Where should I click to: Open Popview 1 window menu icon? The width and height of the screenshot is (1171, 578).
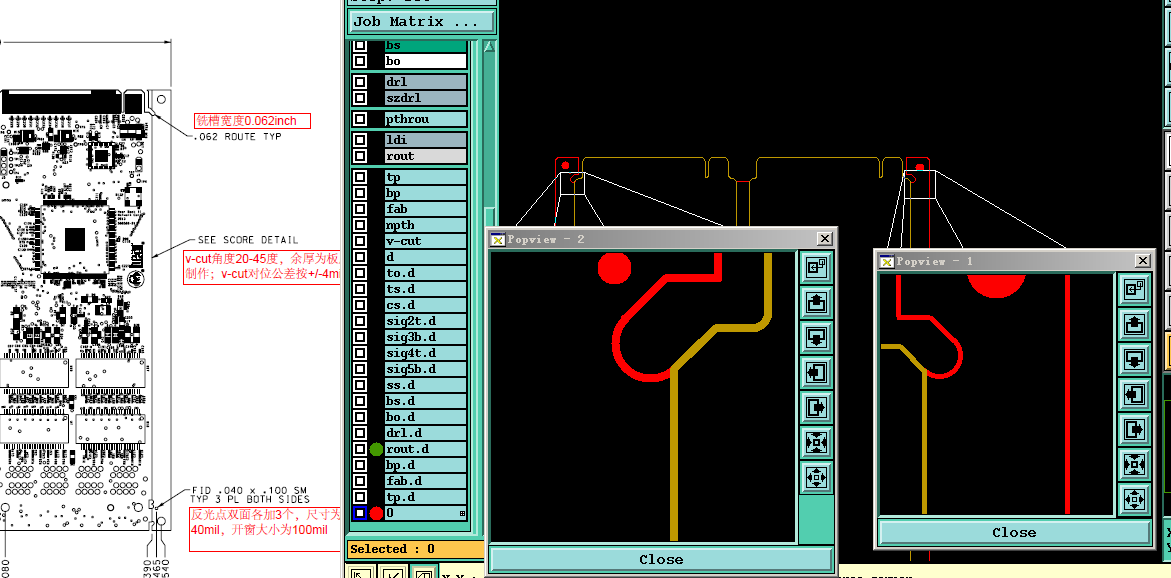click(x=886, y=261)
